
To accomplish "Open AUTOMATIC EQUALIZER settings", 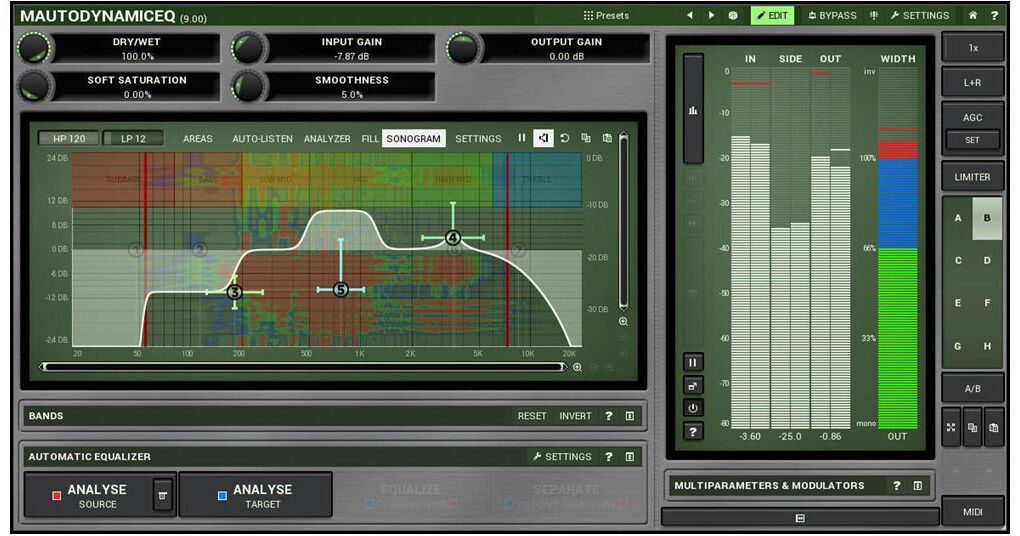I will click(562, 457).
